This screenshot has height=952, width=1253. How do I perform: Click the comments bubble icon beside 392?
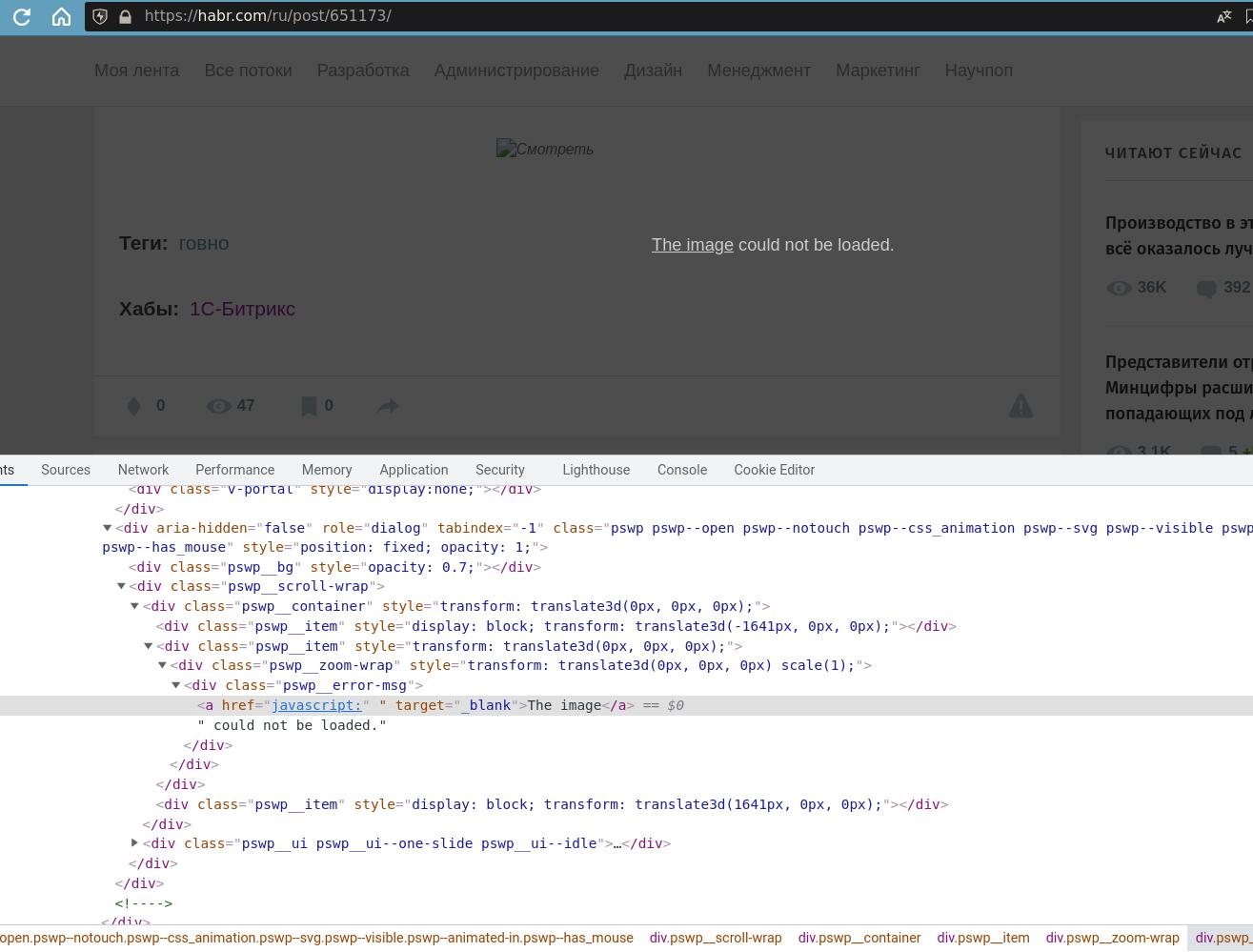click(x=1206, y=288)
